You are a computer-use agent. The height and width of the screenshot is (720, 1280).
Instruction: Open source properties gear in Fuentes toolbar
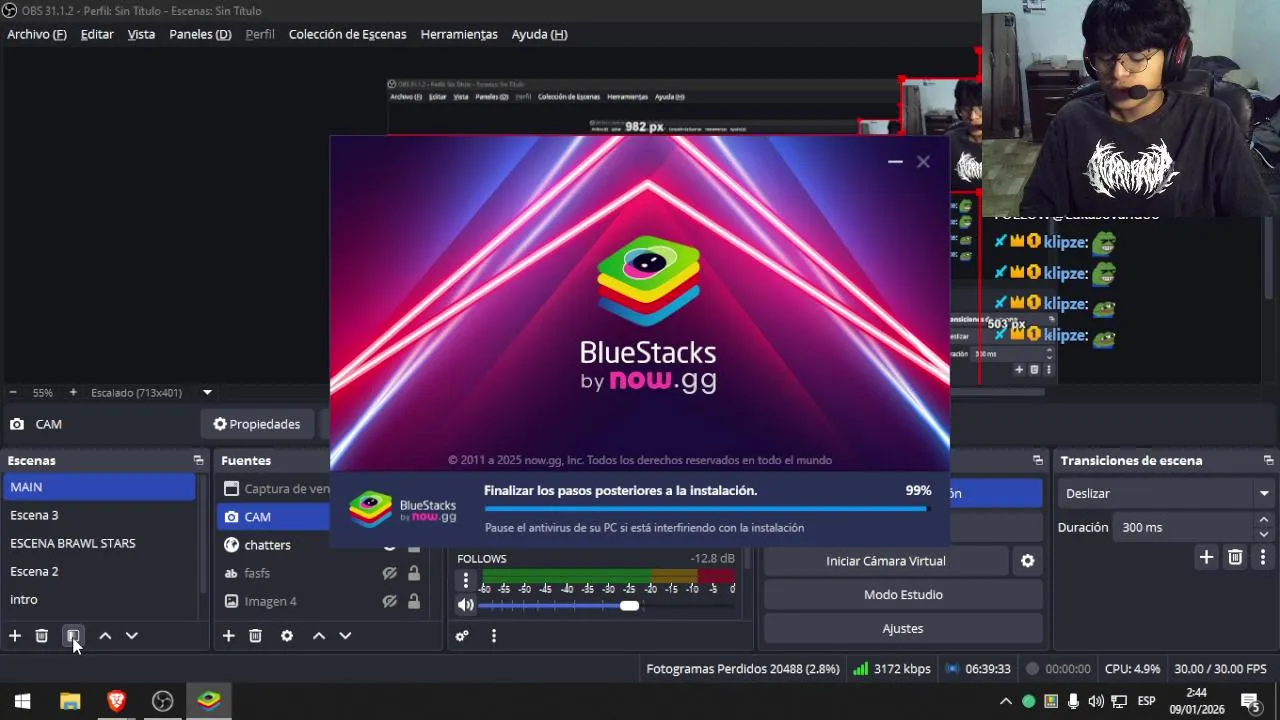(287, 636)
